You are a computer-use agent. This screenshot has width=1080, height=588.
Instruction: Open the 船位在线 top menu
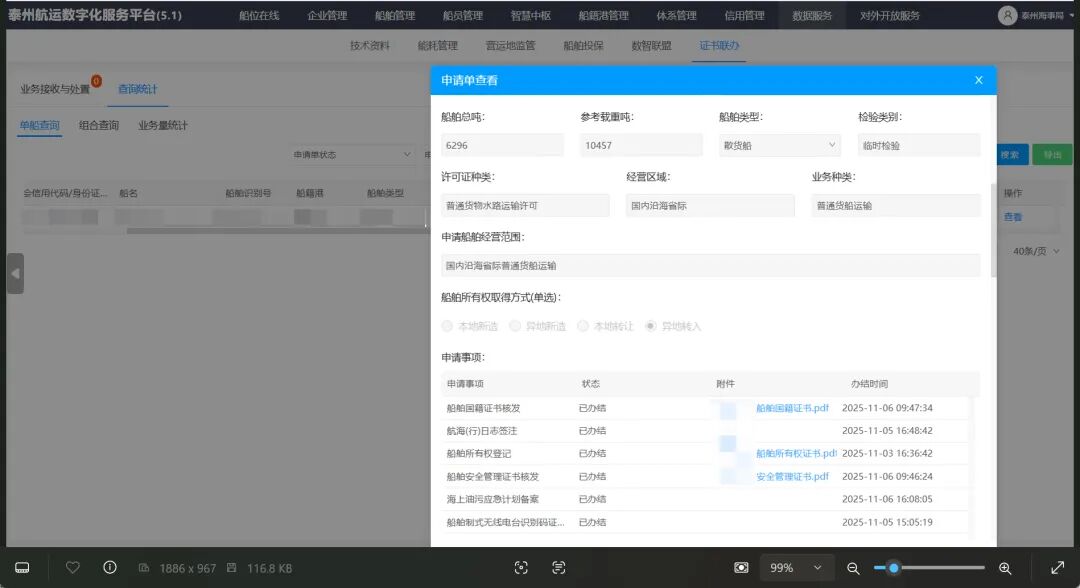pos(259,15)
